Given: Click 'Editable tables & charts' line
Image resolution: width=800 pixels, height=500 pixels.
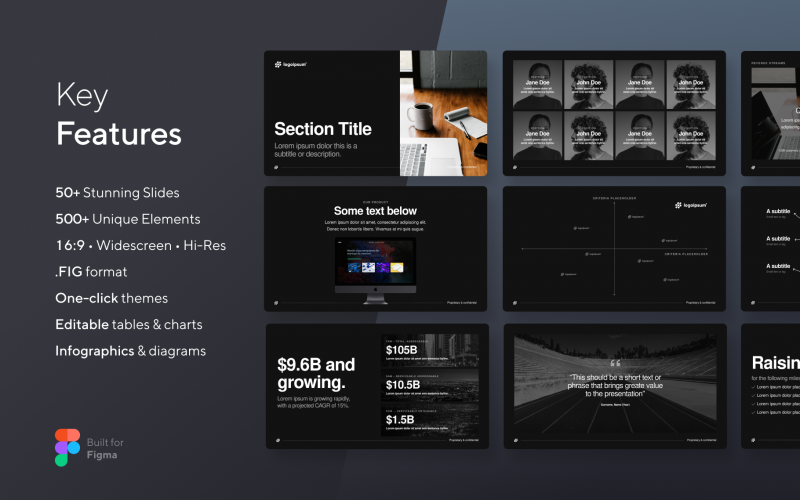Looking at the screenshot, I should click(x=129, y=324).
